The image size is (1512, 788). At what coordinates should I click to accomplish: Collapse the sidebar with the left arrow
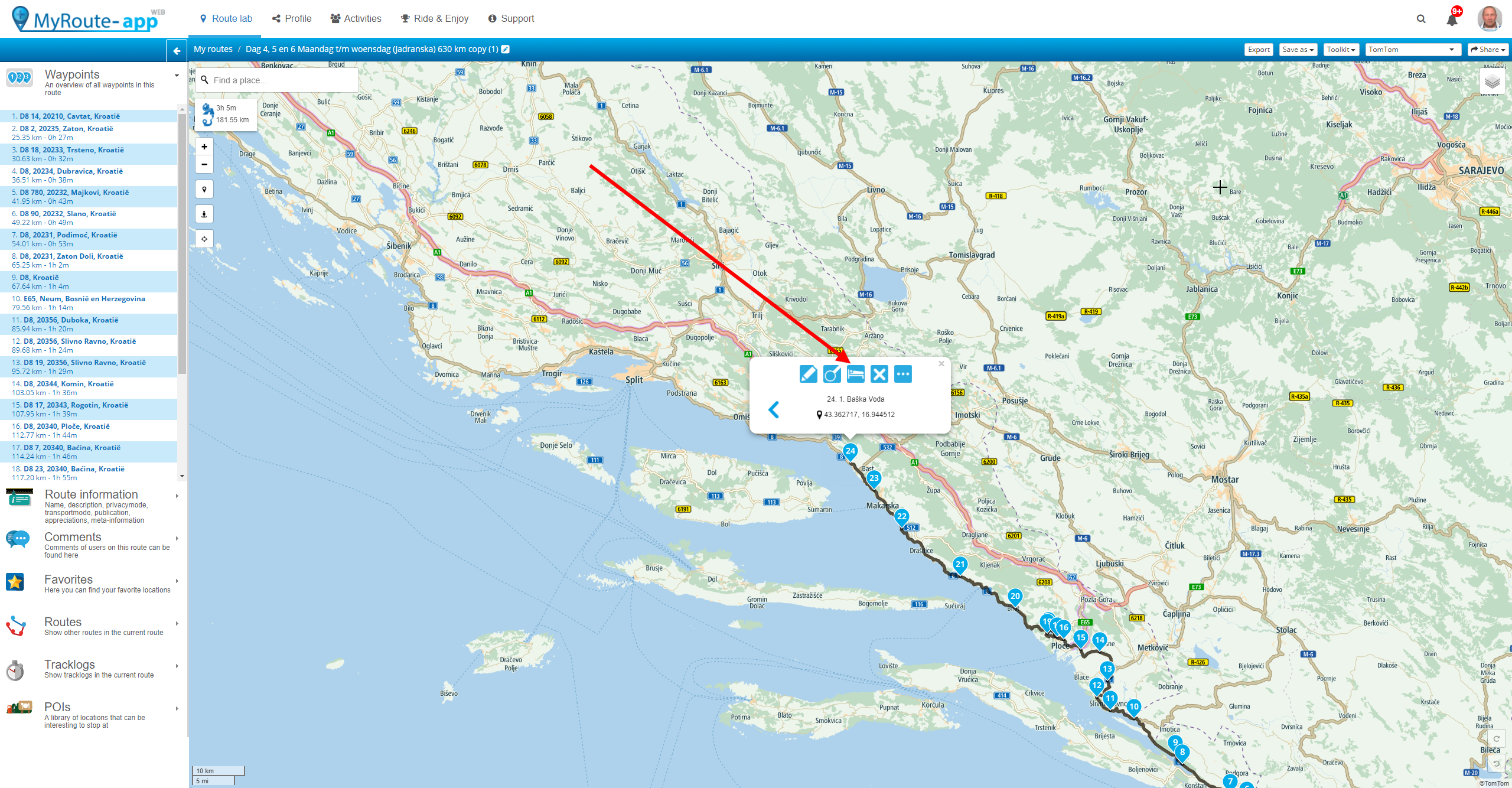tap(177, 51)
